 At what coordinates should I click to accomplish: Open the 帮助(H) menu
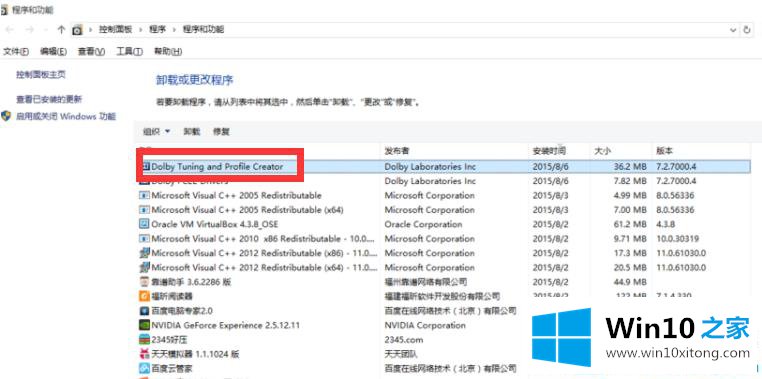click(168, 51)
